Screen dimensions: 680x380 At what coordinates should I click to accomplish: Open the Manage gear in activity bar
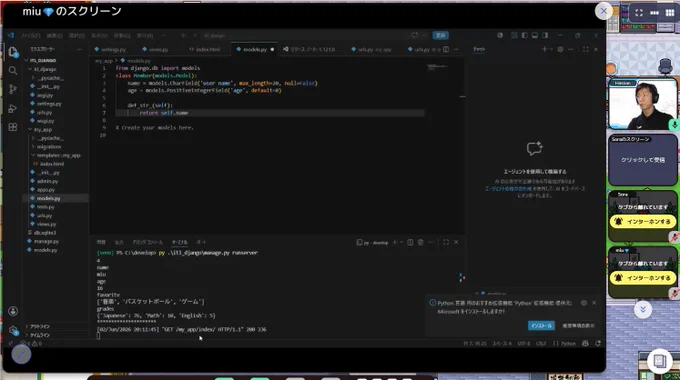13,330
